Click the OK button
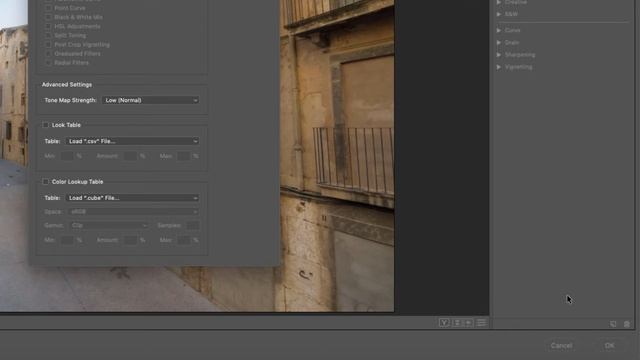640x360 pixels. click(x=609, y=346)
